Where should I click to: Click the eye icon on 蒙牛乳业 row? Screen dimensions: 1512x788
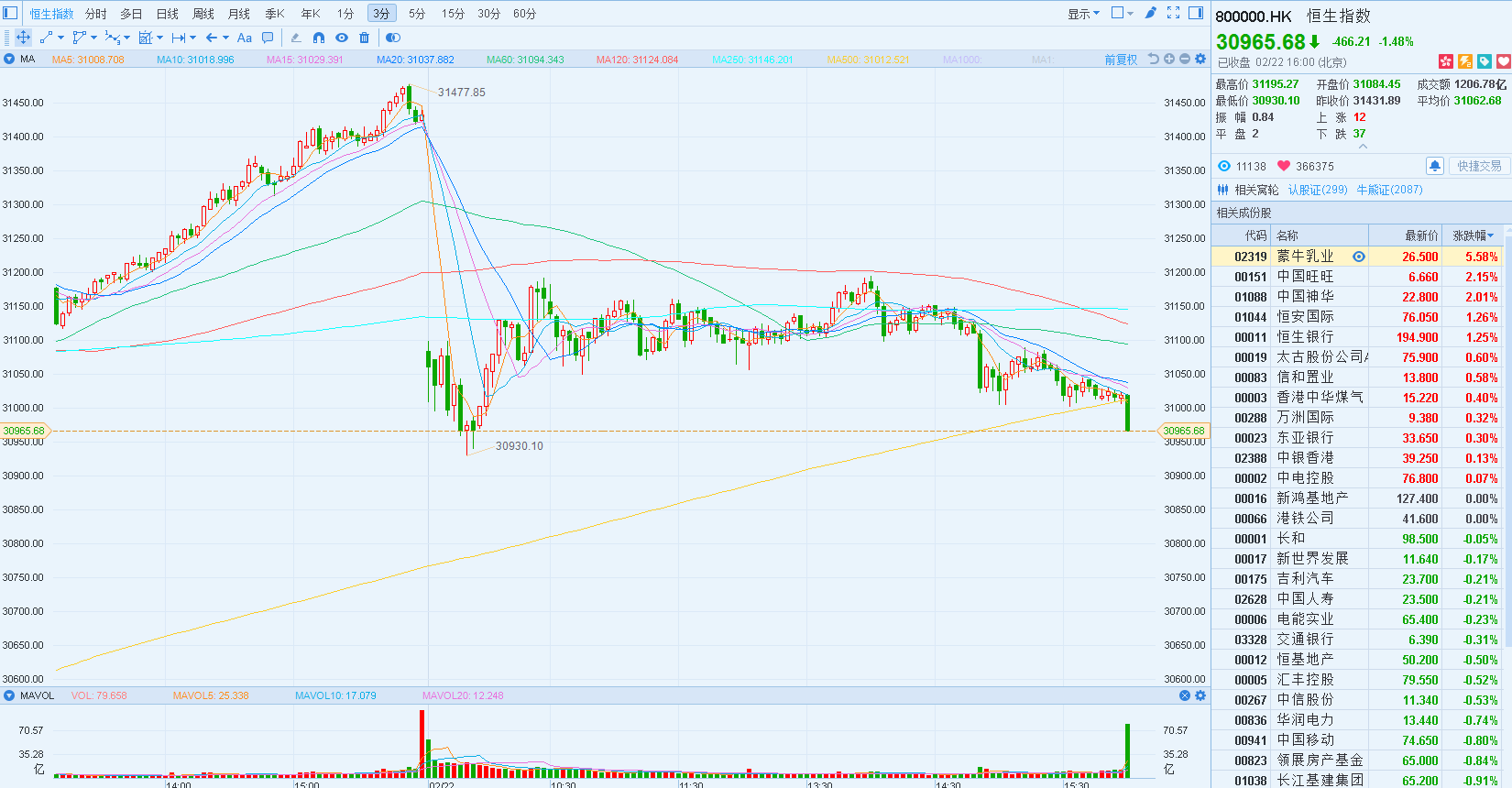[x=1359, y=257]
